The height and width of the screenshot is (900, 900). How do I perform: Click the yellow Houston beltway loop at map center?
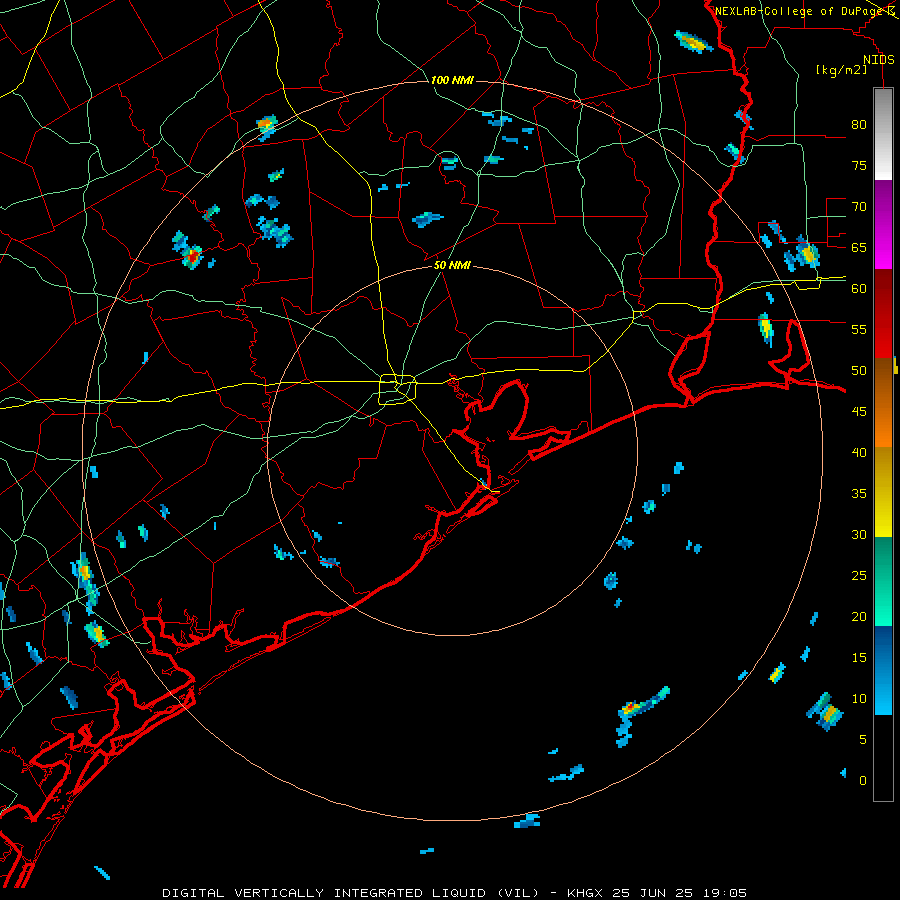(x=398, y=389)
